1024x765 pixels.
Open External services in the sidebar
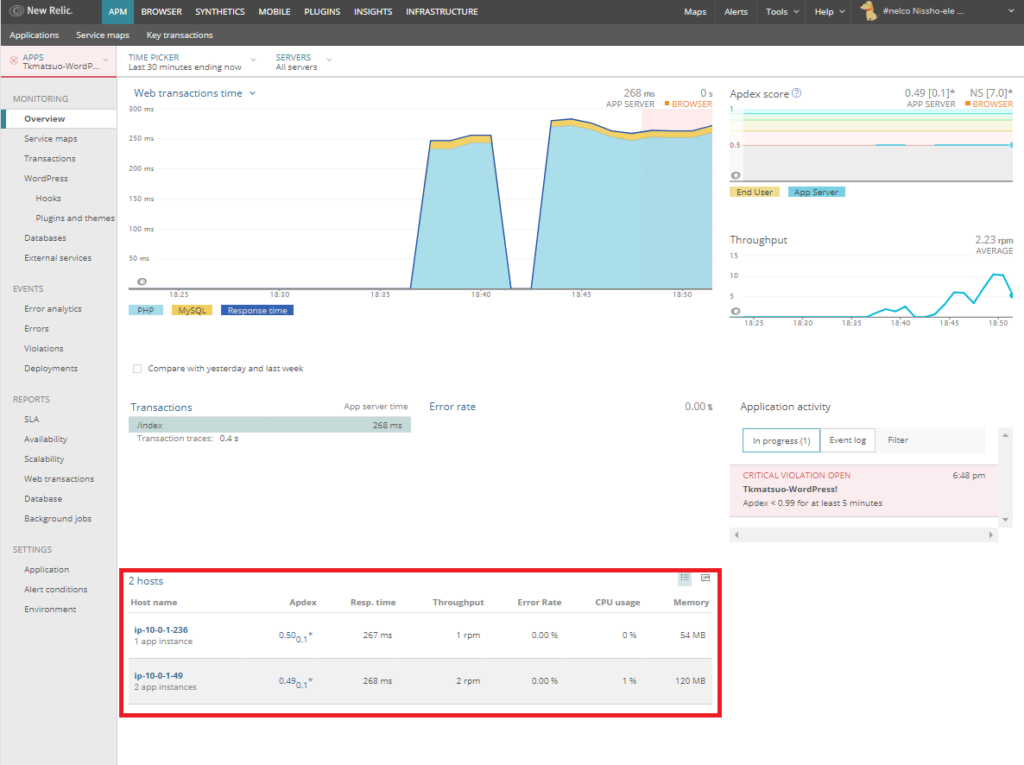pyautogui.click(x=57, y=258)
